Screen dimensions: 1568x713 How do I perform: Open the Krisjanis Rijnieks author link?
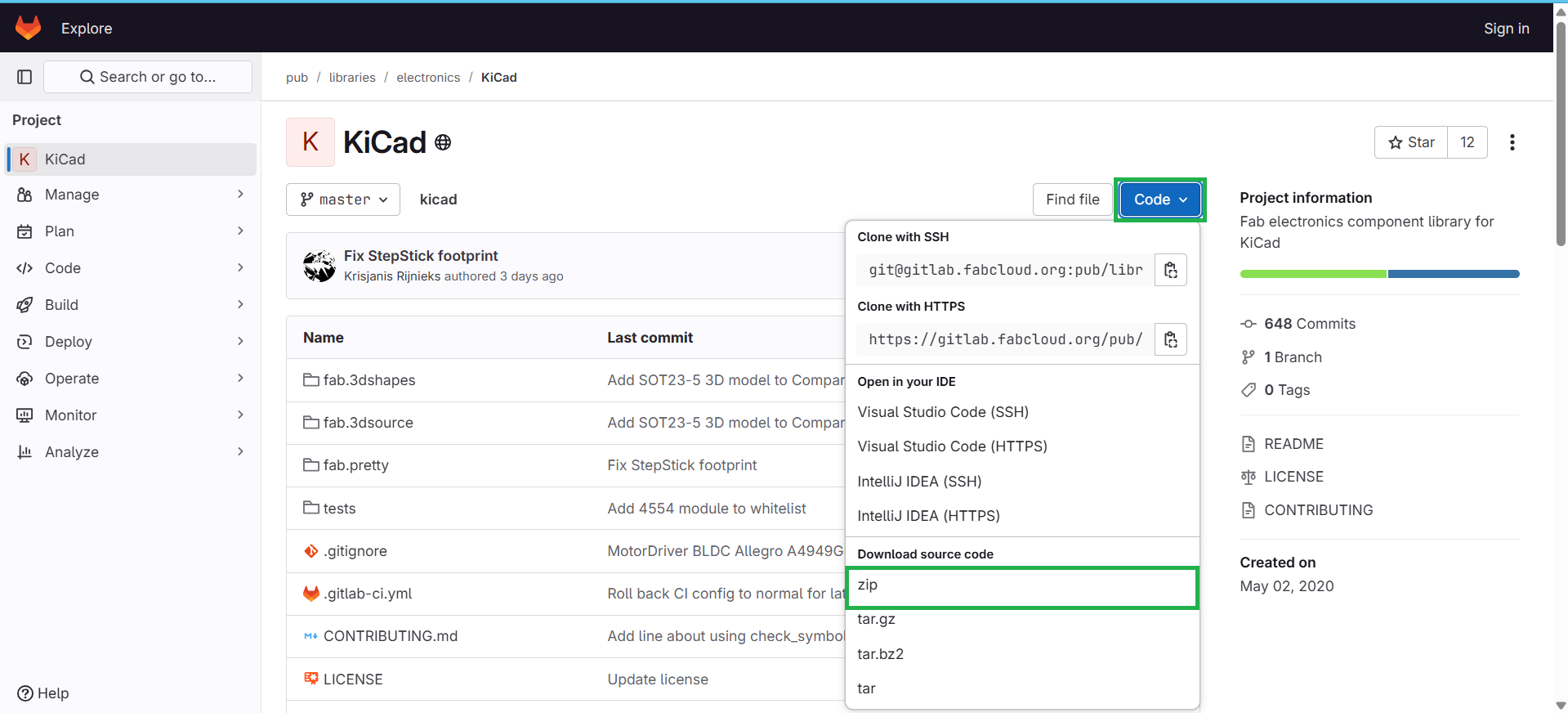tap(392, 276)
